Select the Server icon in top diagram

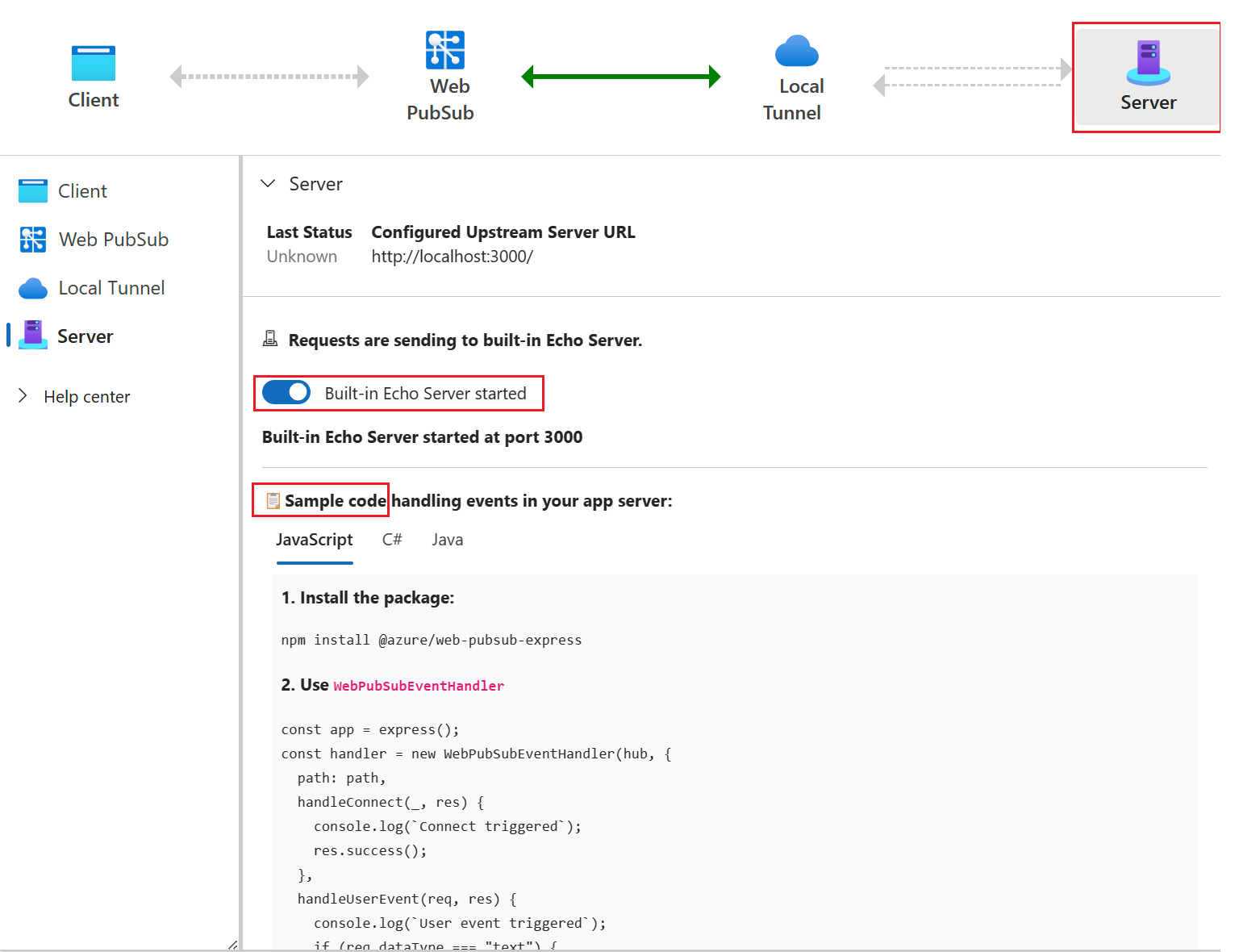click(x=1148, y=63)
